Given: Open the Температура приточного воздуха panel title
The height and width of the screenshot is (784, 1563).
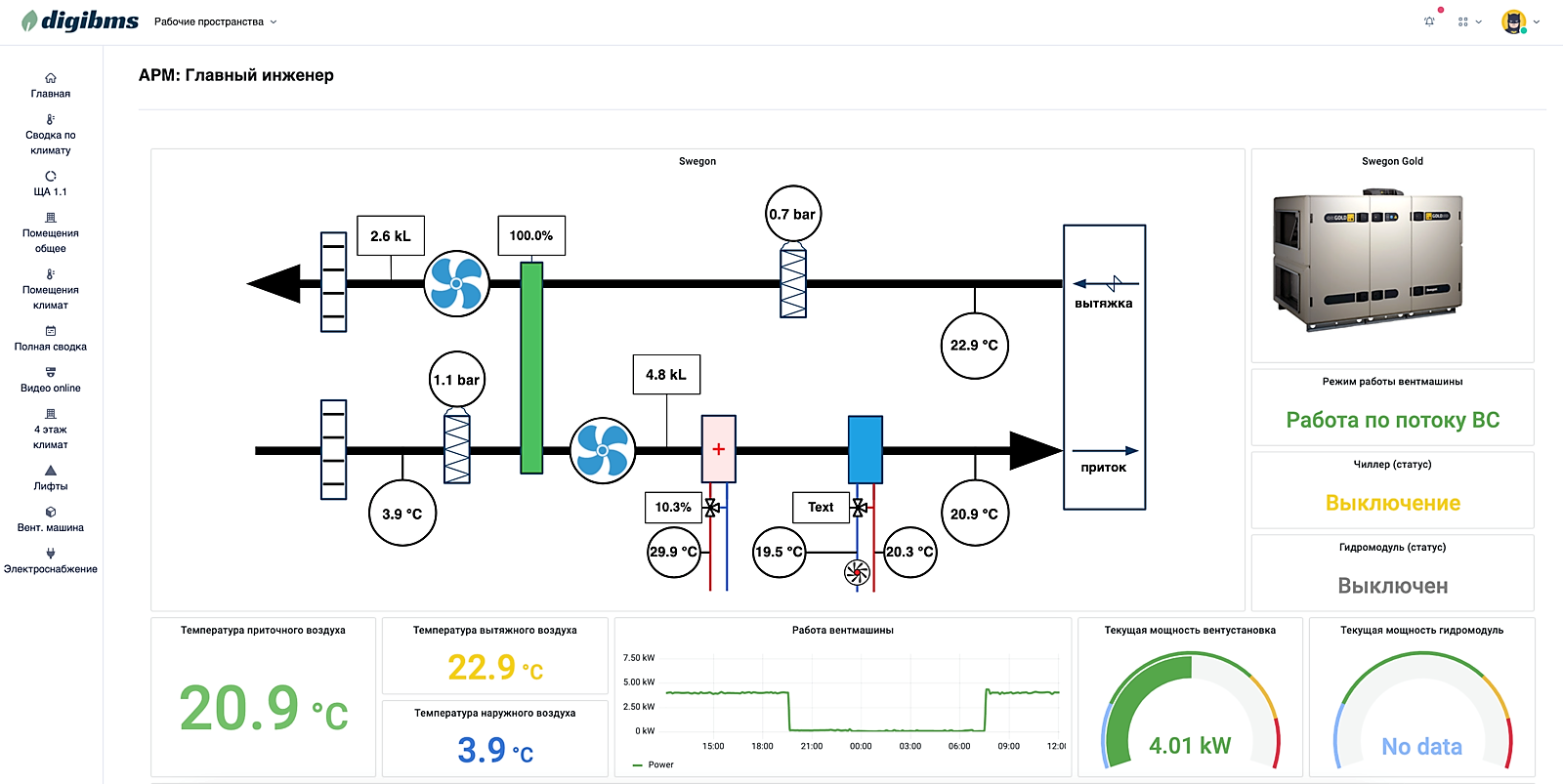Looking at the screenshot, I should (263, 630).
